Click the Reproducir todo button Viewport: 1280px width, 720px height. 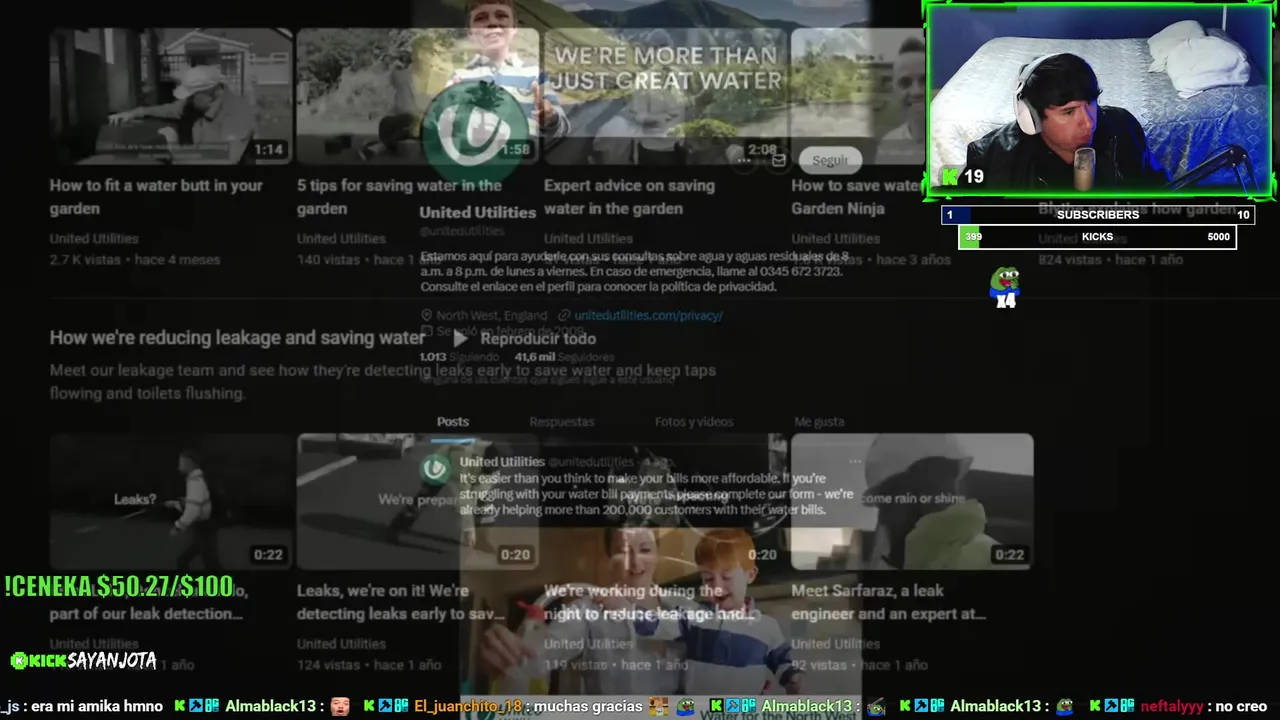pyautogui.click(x=524, y=339)
